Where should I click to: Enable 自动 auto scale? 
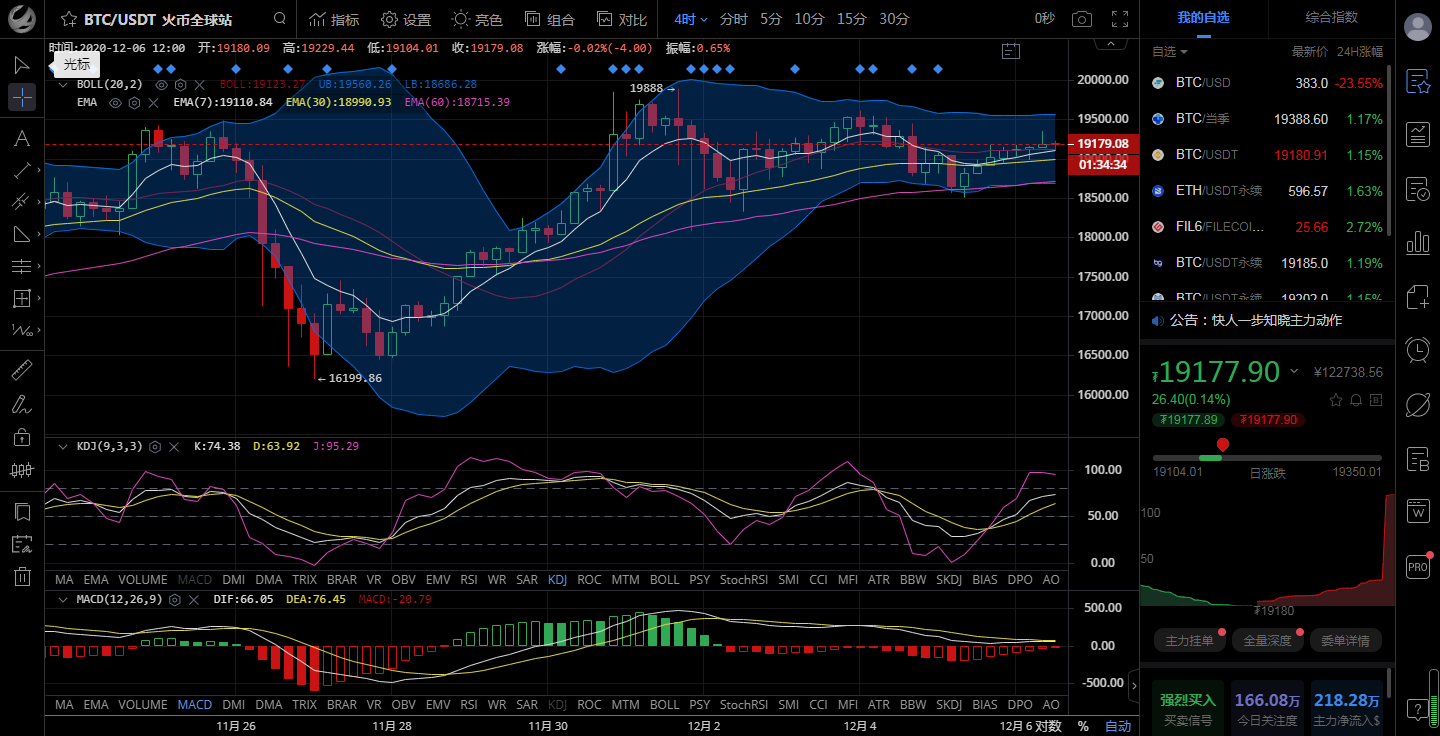(1118, 726)
